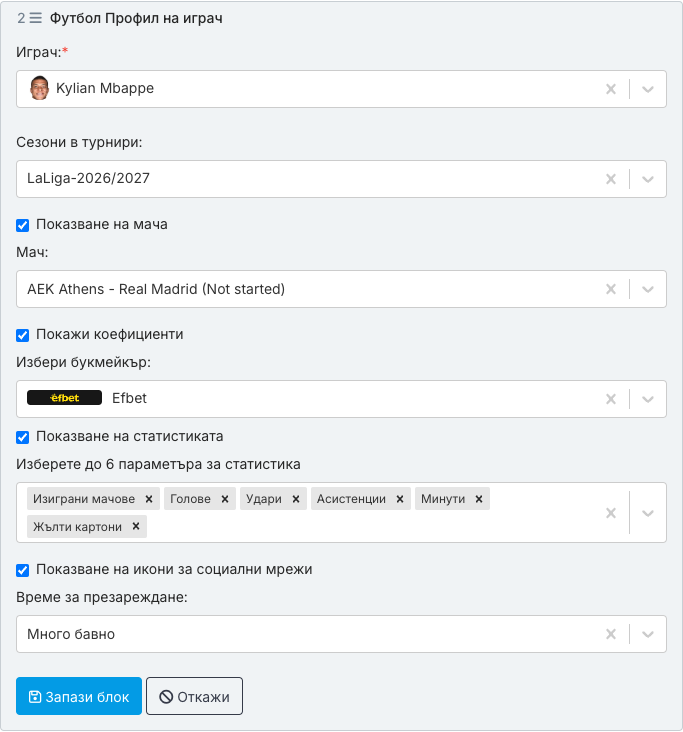The image size is (683, 732).
Task: Toggle the Показване на статистиката checkbox
Action: coord(22,437)
